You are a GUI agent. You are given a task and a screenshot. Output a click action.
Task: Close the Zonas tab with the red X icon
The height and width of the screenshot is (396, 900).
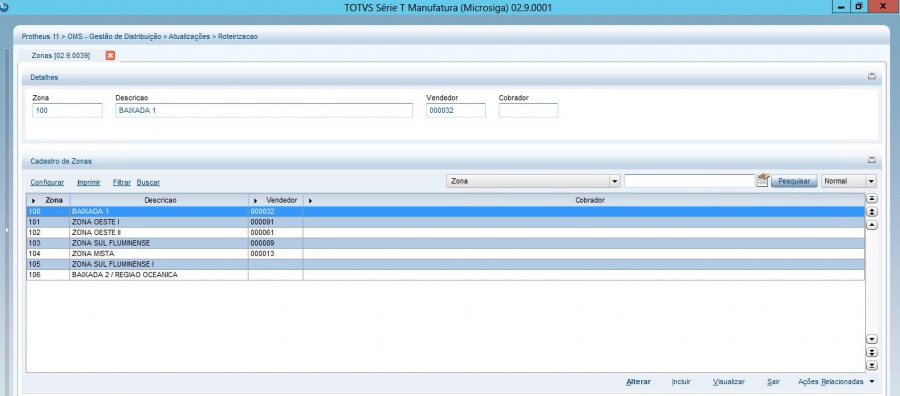pyautogui.click(x=110, y=55)
